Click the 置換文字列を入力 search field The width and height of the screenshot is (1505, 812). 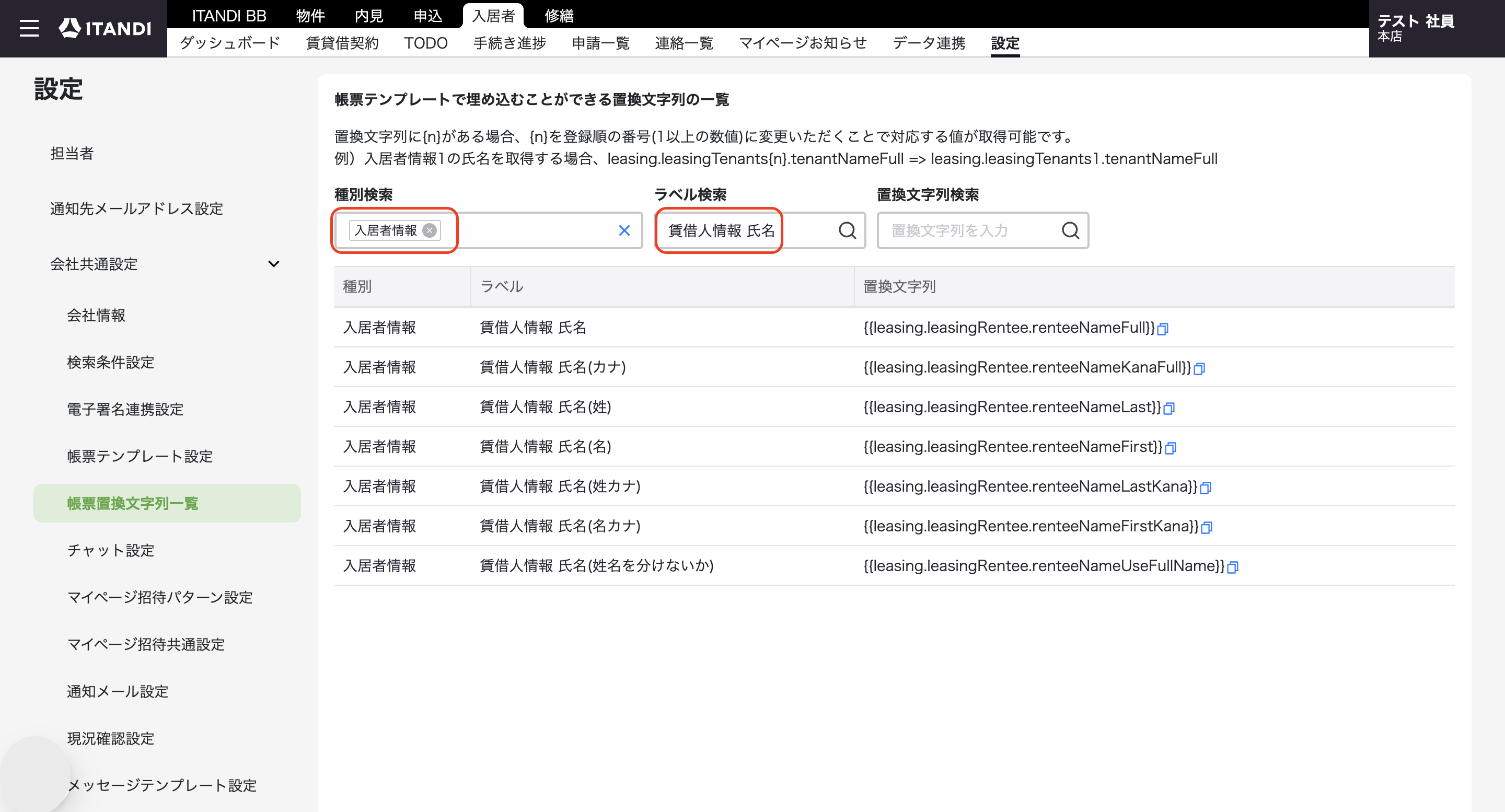[970, 231]
